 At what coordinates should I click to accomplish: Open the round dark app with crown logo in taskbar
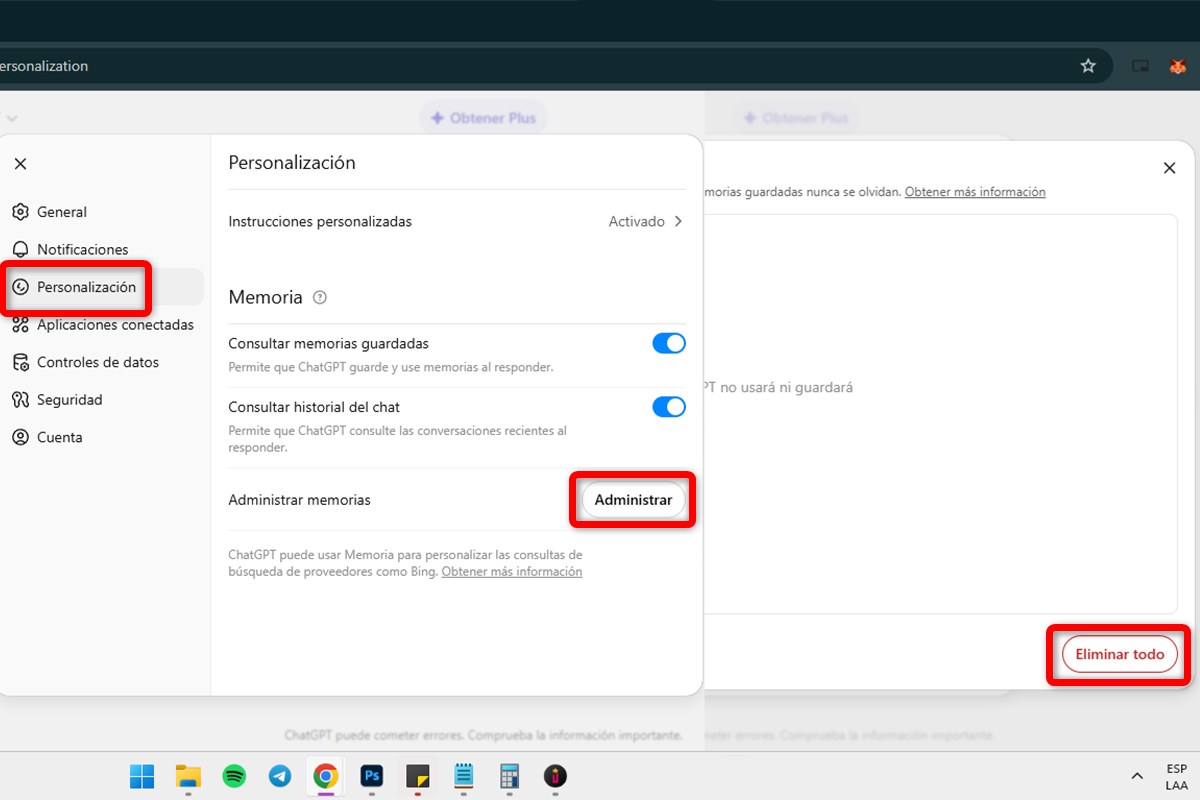coord(555,776)
